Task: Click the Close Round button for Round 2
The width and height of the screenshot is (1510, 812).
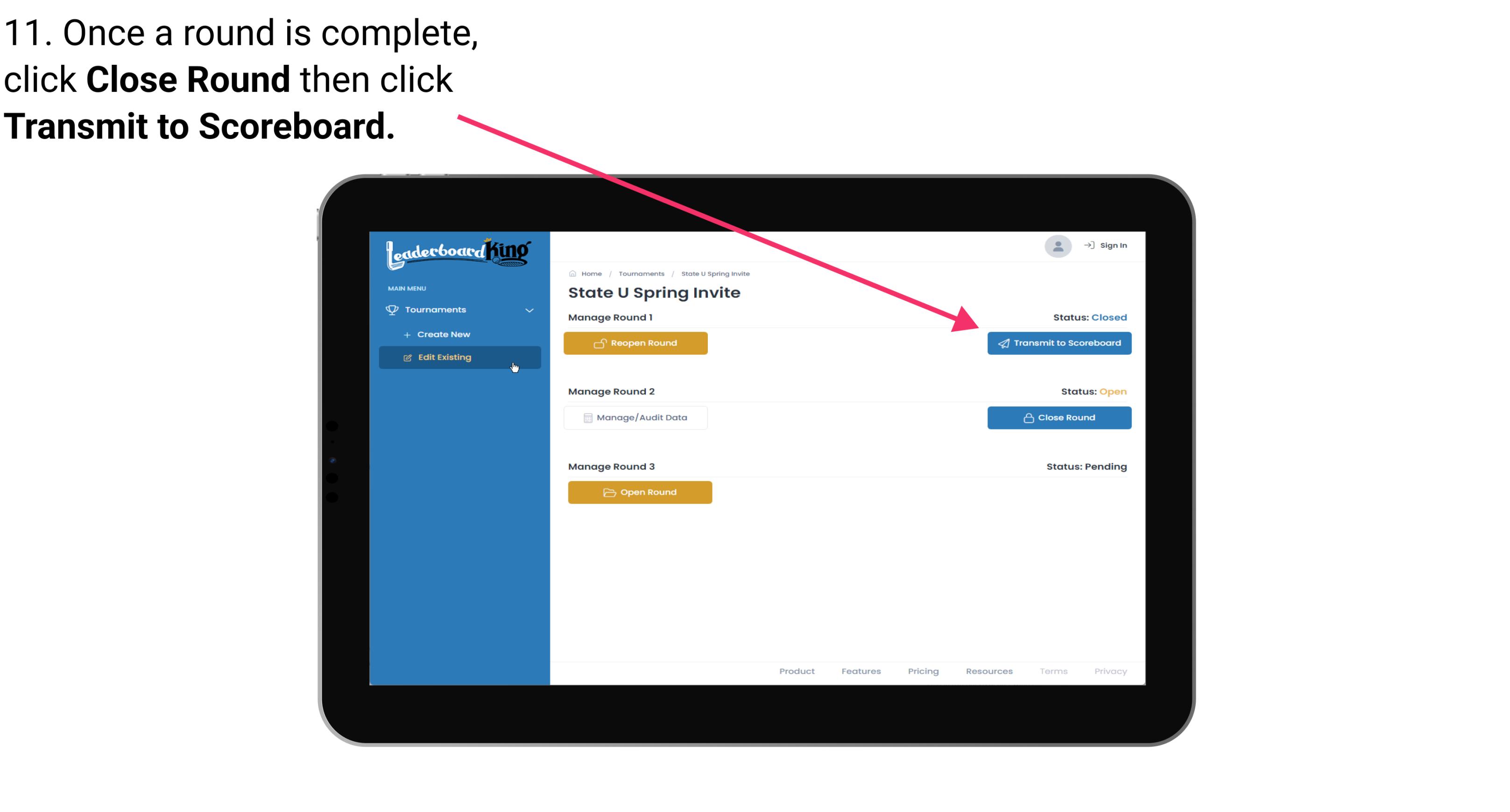Action: (x=1060, y=417)
